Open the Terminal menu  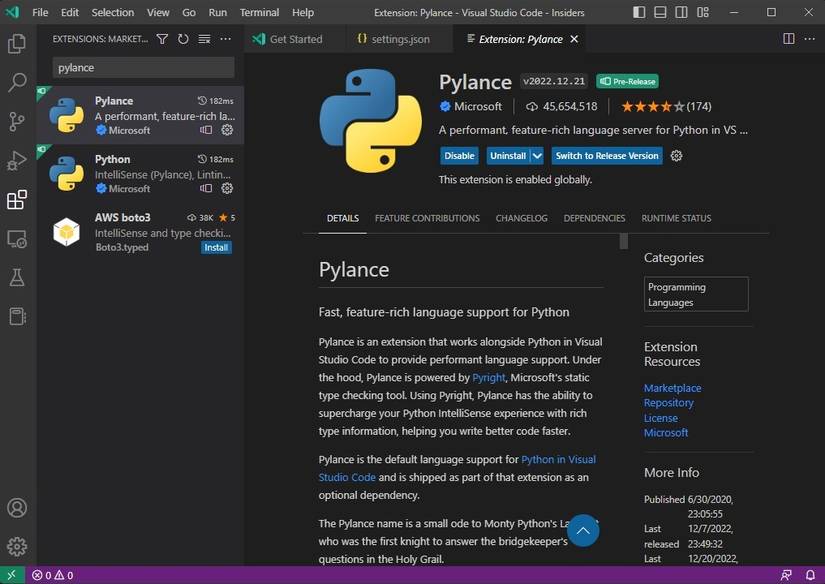(x=259, y=12)
